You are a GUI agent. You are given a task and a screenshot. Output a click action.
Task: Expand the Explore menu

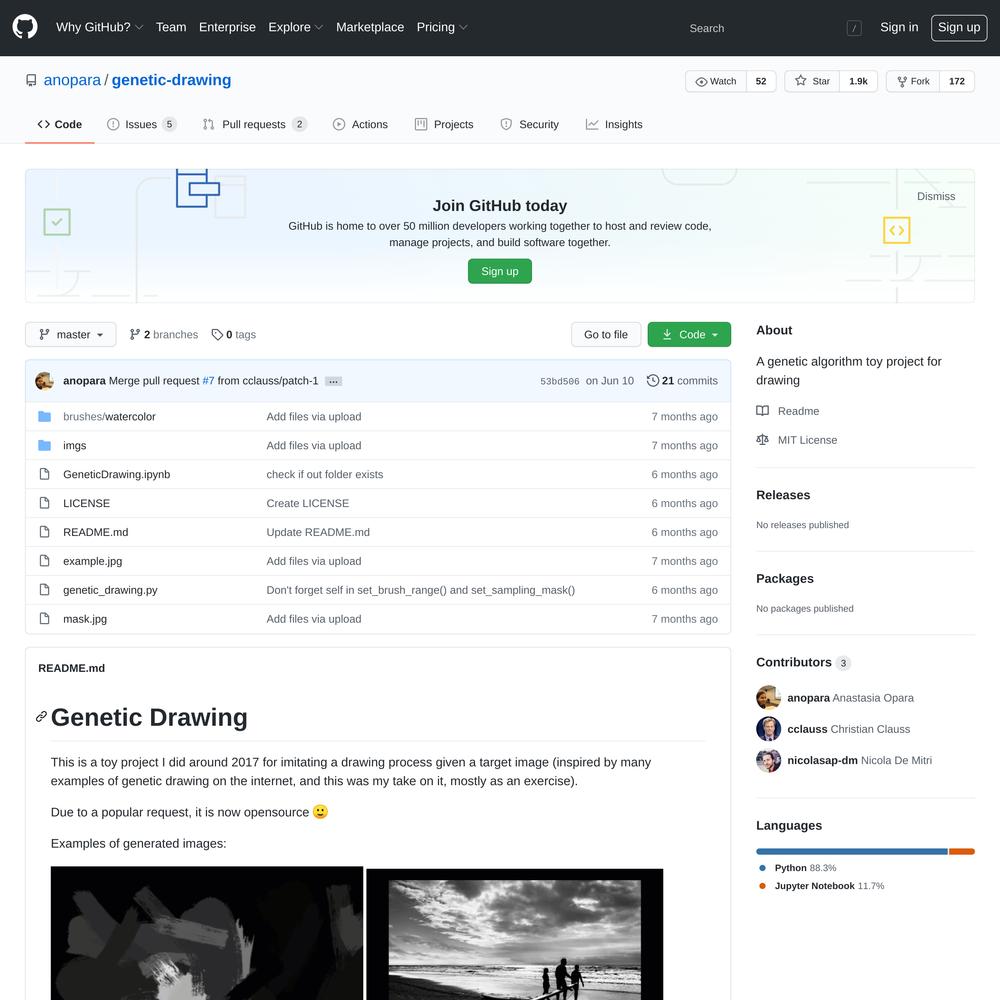coord(295,27)
